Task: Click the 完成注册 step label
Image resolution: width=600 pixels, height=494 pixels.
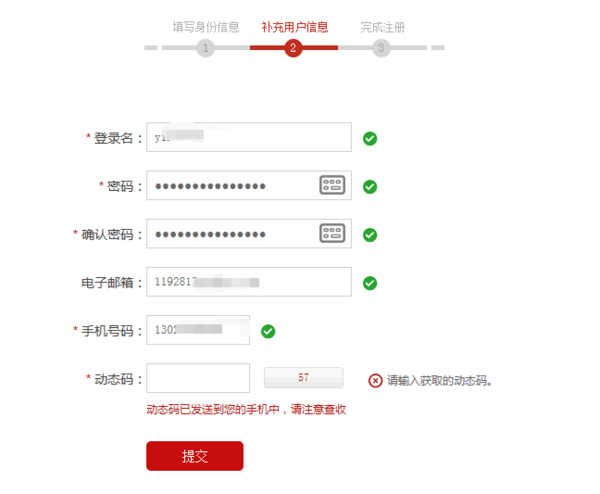Action: 382,27
